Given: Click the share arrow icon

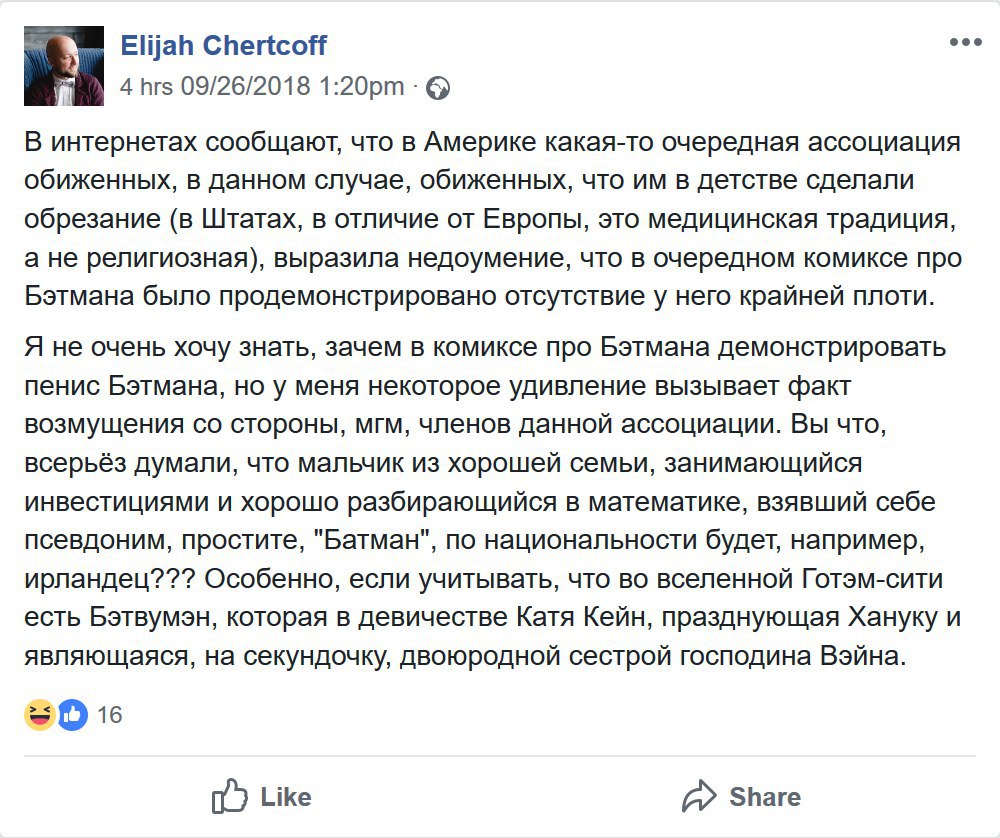Looking at the screenshot, I should (700, 796).
